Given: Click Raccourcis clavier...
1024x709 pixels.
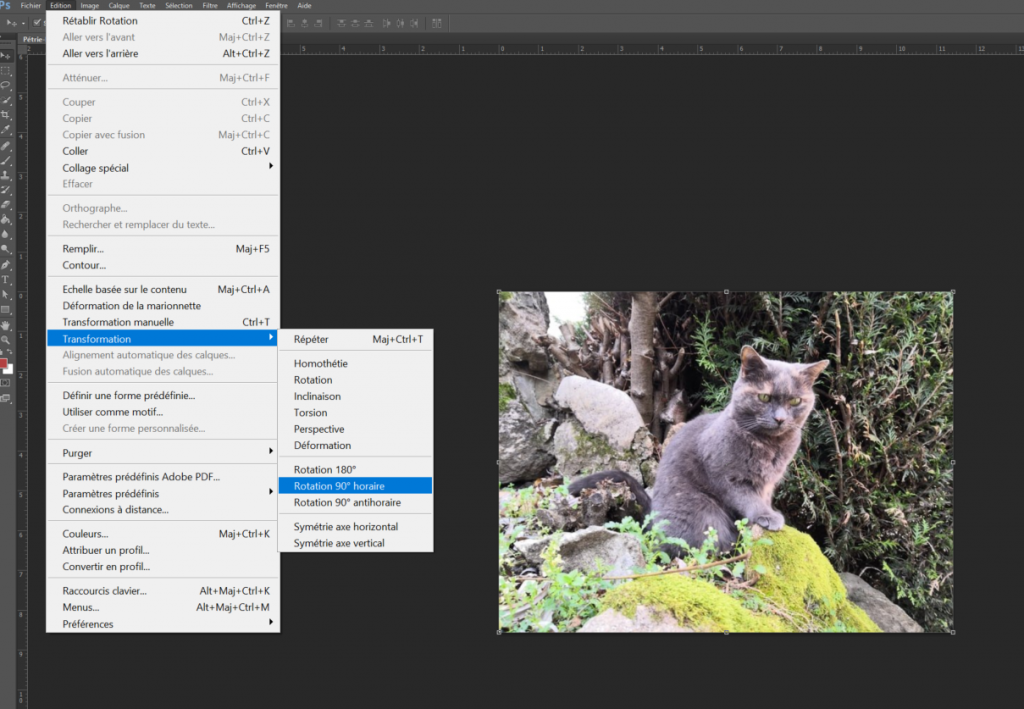Looking at the screenshot, I should pos(163,590).
